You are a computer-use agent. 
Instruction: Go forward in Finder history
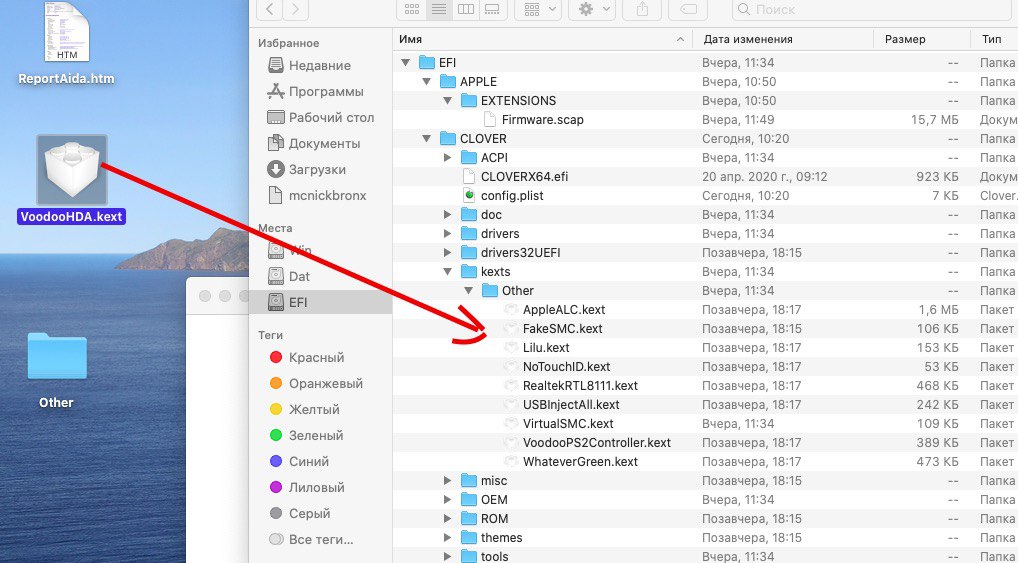coord(295,9)
